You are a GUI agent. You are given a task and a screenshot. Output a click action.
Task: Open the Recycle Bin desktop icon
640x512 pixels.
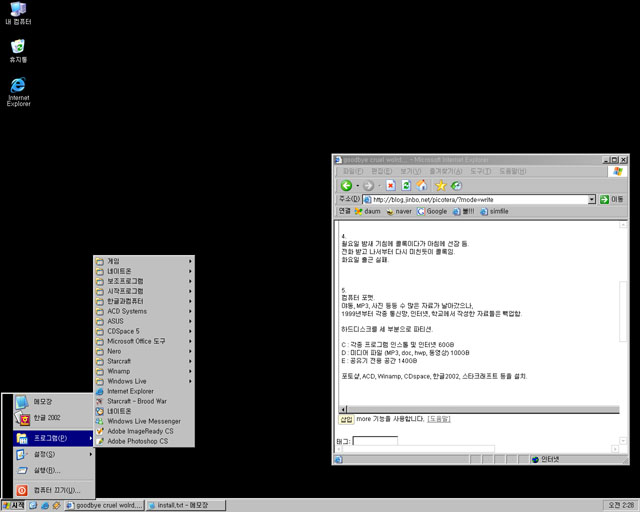tap(18, 51)
